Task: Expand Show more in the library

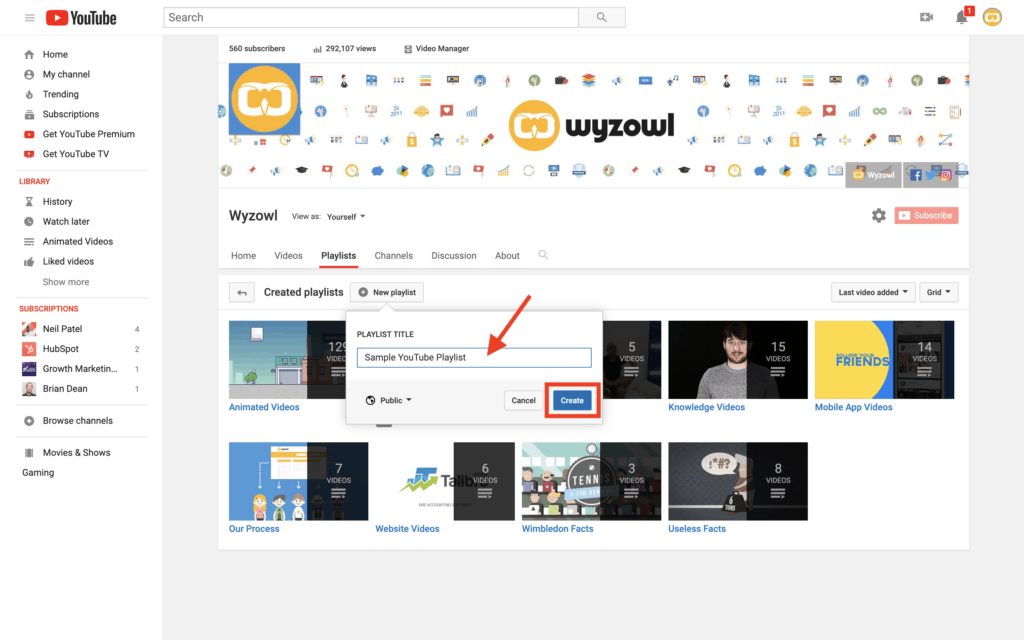Action: click(x=66, y=282)
